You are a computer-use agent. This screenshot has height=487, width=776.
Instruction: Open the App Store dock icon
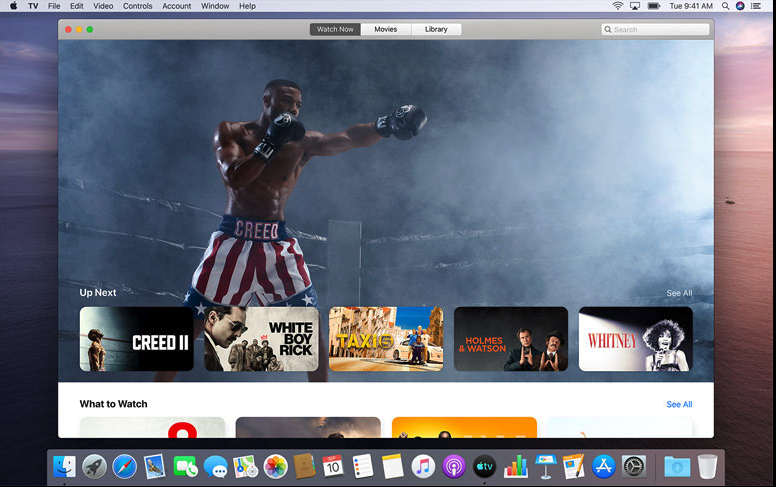[x=603, y=466]
